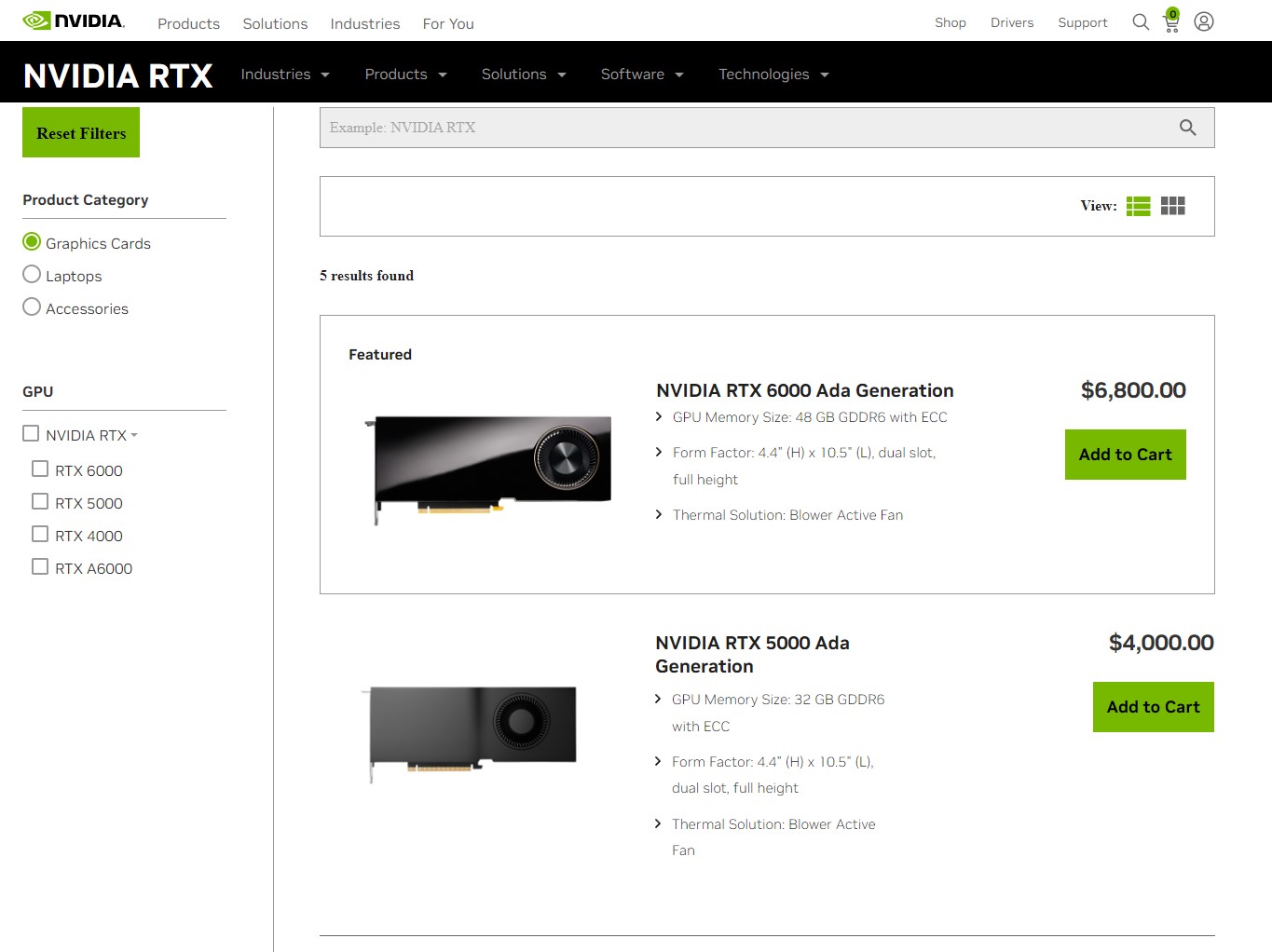The height and width of the screenshot is (952, 1272).
Task: Collapse the NVIDIA RTX filter group arrow
Action: point(134,436)
